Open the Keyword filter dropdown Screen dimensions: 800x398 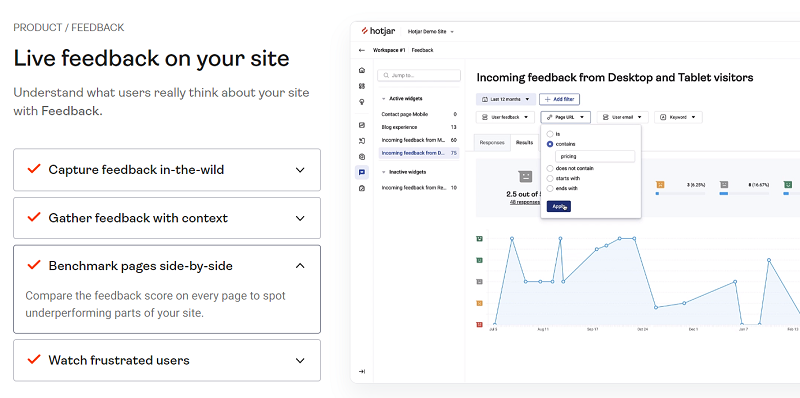678,117
